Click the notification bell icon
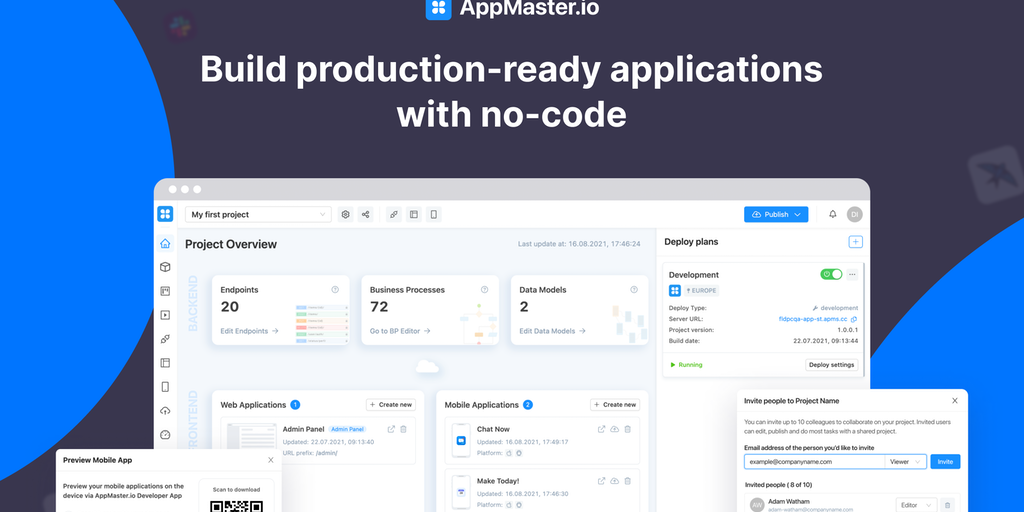 point(832,214)
